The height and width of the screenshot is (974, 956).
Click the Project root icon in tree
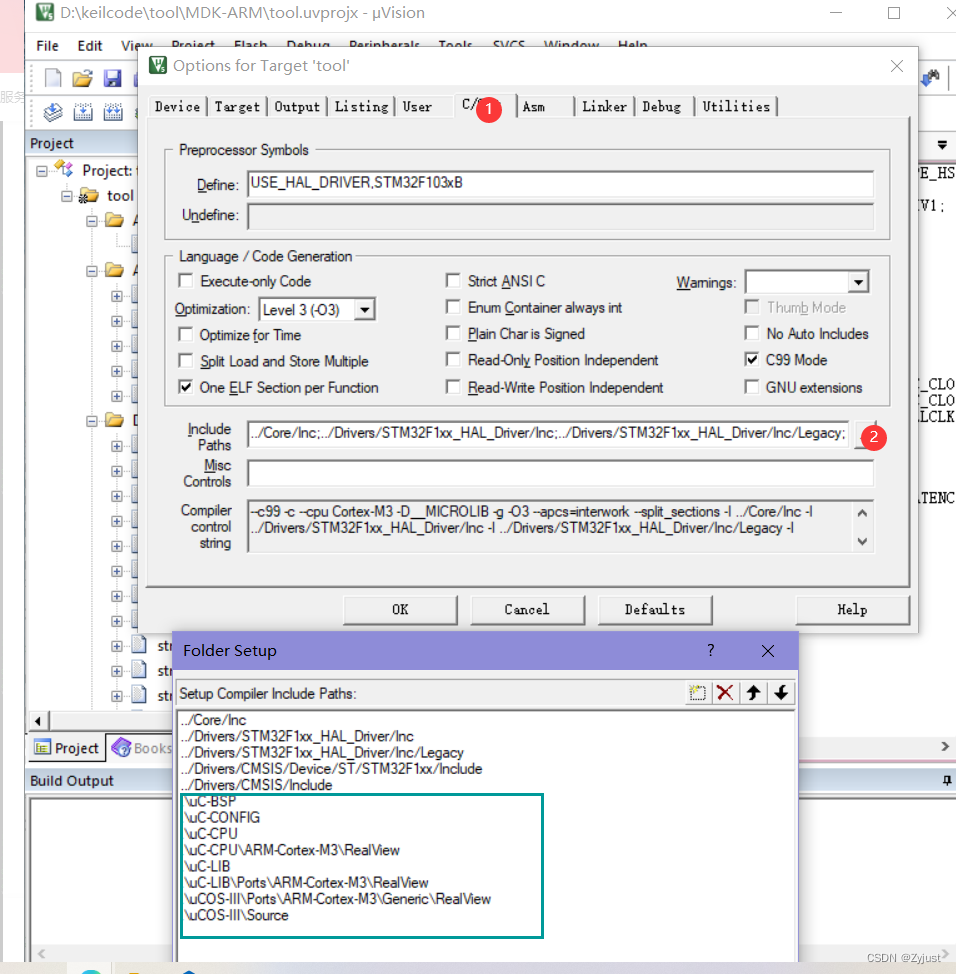(x=64, y=169)
